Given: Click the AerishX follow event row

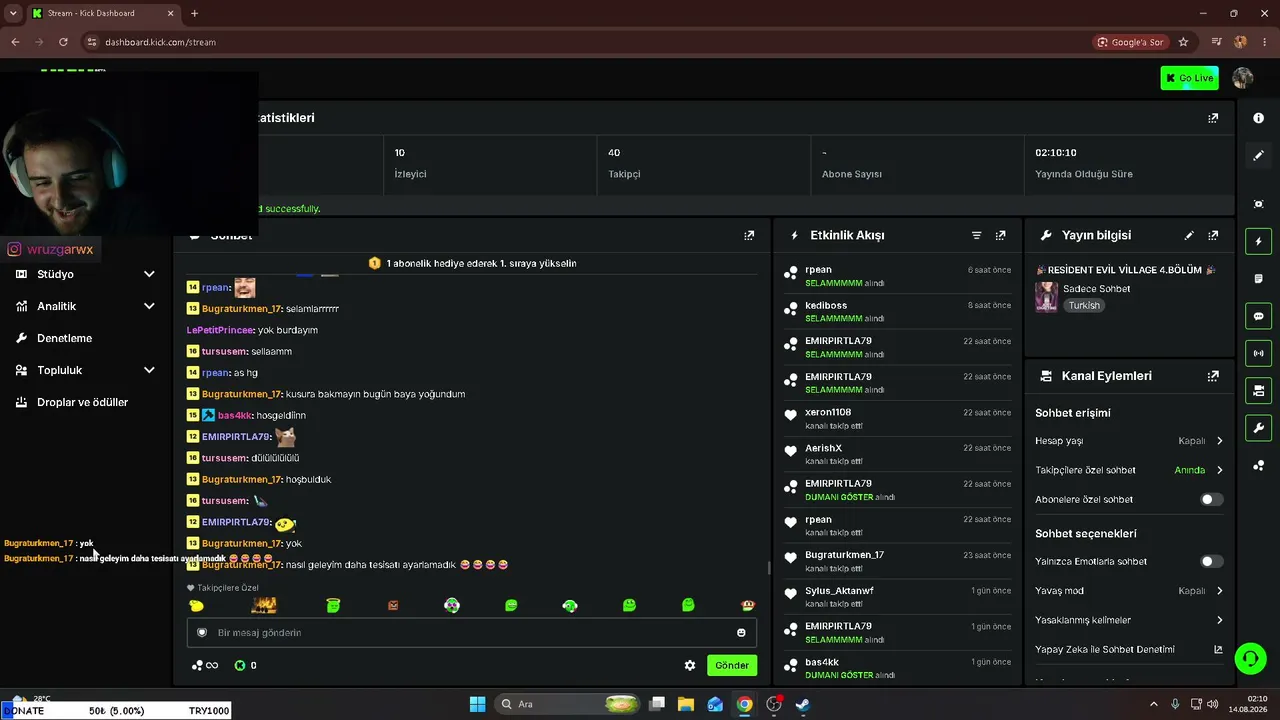Looking at the screenshot, I should (x=898, y=454).
